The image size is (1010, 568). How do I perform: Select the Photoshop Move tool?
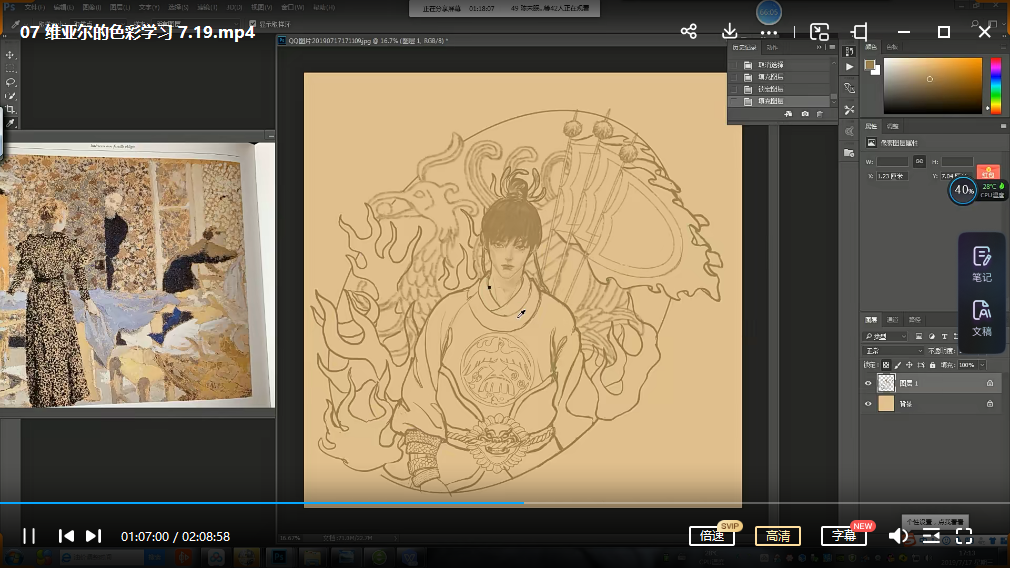point(10,55)
